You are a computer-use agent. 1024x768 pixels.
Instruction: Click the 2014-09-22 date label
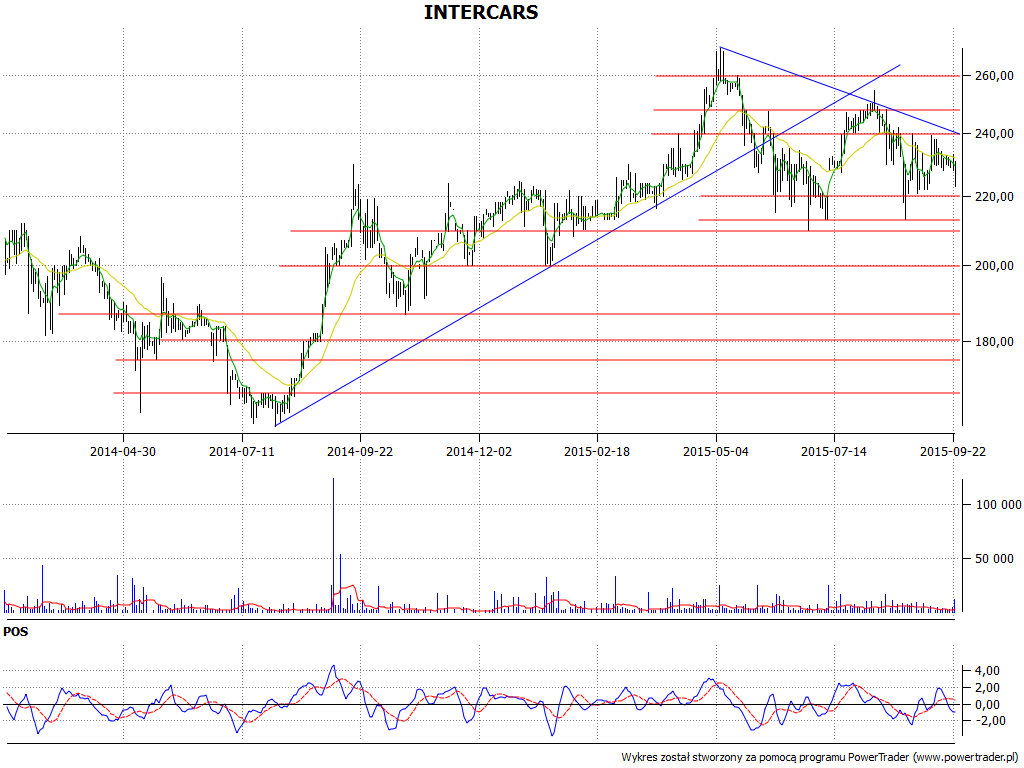tap(360, 451)
